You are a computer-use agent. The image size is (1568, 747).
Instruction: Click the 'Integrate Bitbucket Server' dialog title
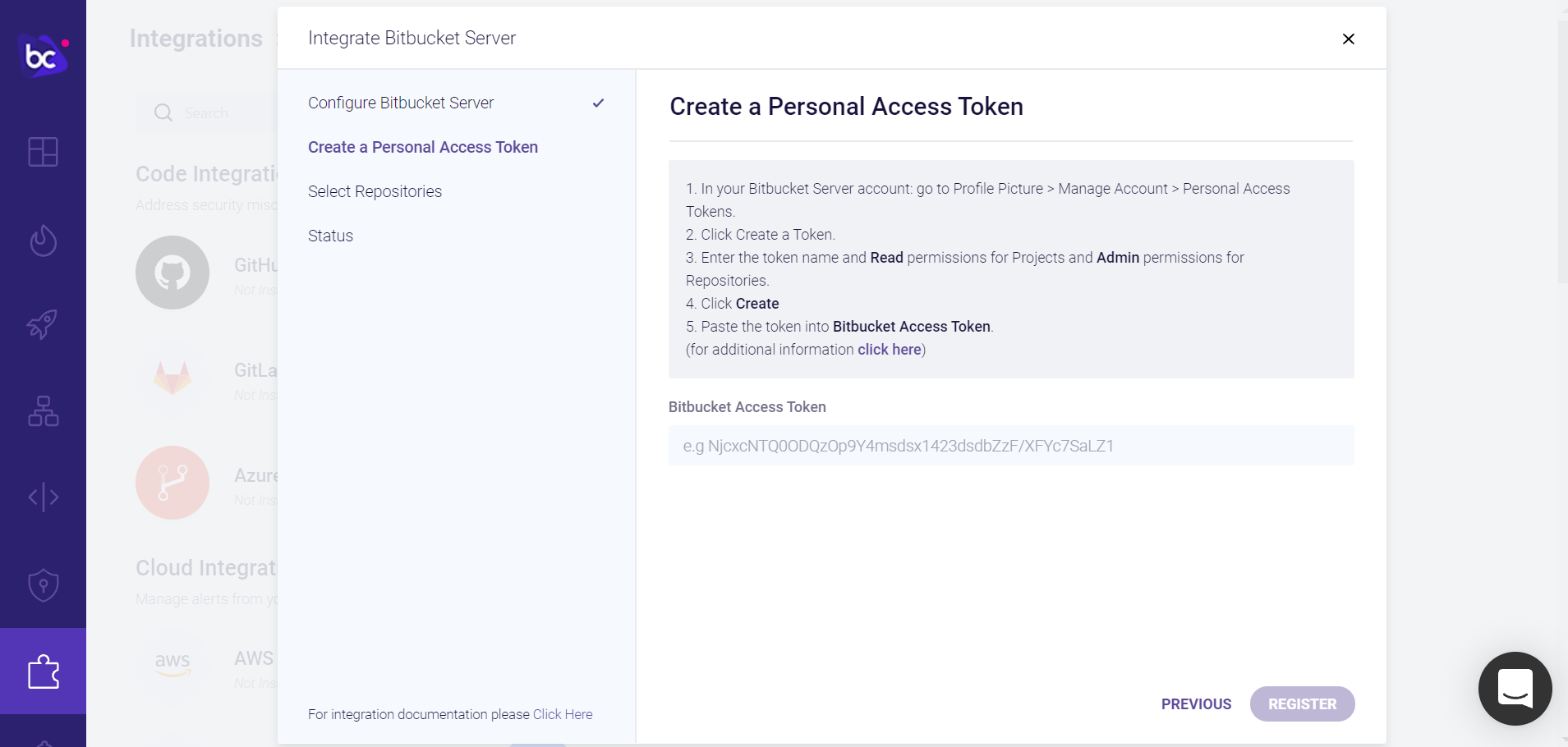click(x=412, y=38)
